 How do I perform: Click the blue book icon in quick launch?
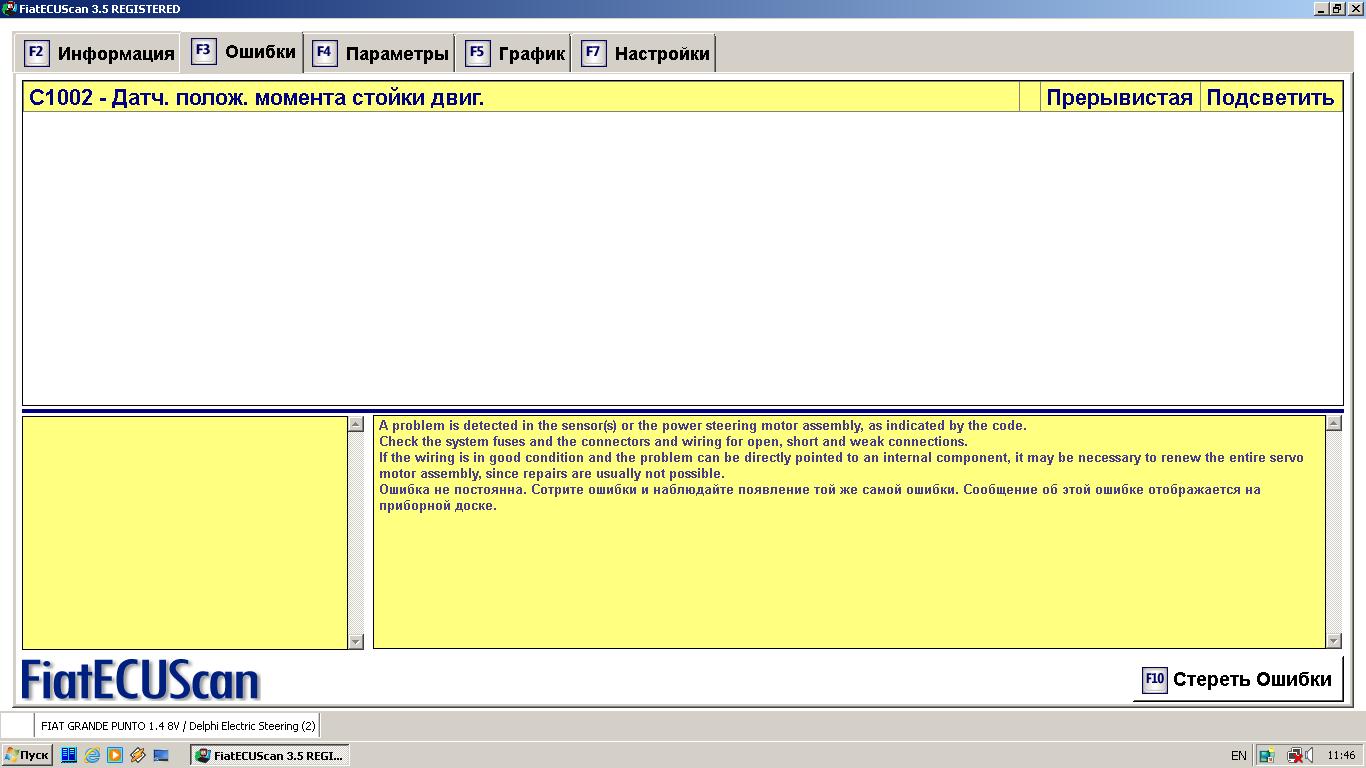click(69, 755)
